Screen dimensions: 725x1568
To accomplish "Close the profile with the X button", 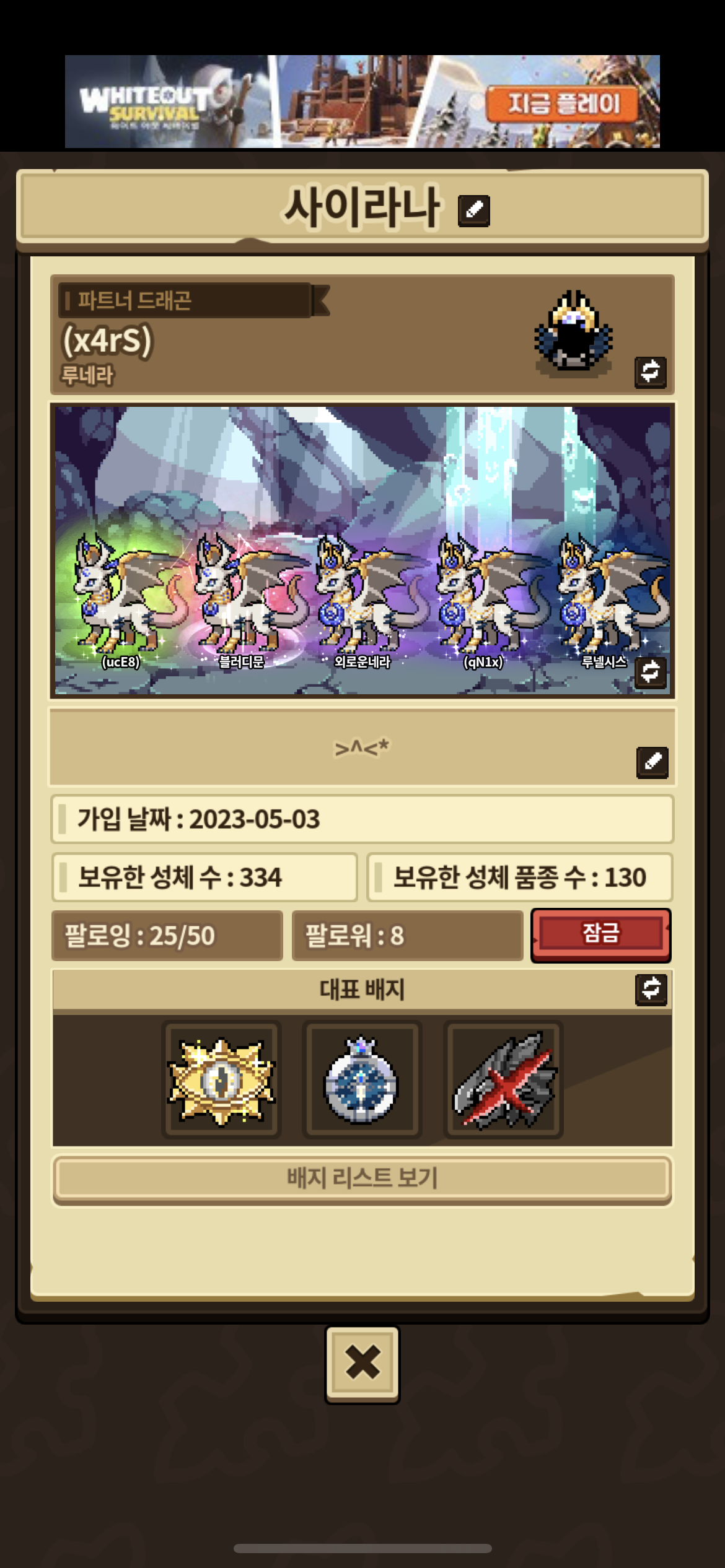I will (x=362, y=1364).
